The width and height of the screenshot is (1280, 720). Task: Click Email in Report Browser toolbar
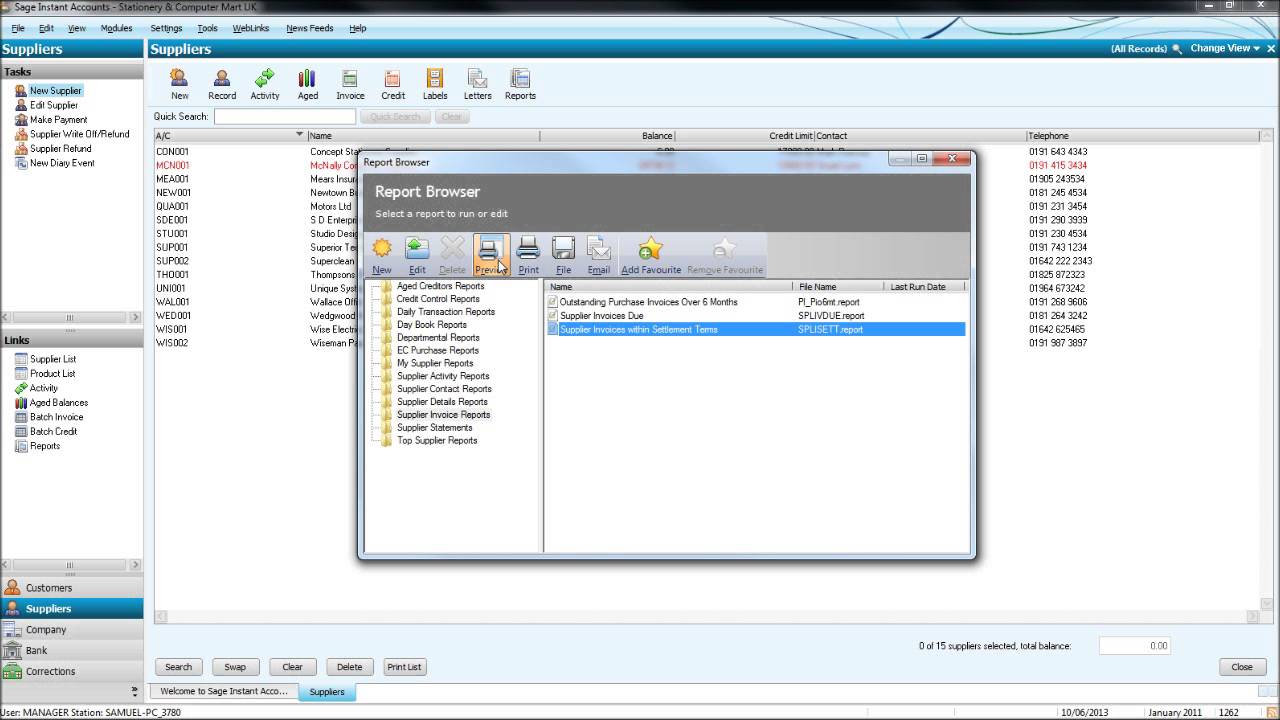(x=599, y=256)
